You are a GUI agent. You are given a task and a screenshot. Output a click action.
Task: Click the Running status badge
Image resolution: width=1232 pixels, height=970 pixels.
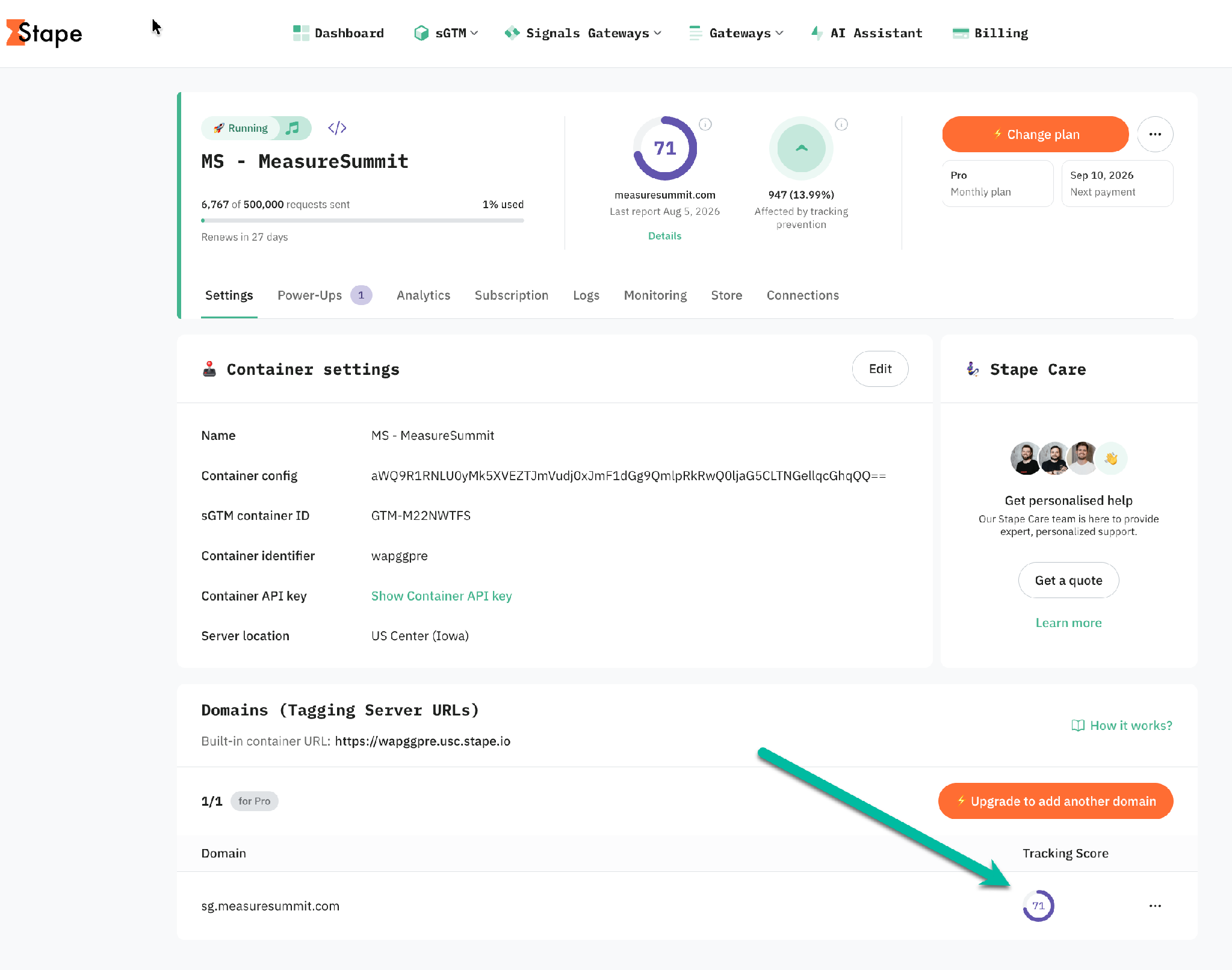[241, 128]
